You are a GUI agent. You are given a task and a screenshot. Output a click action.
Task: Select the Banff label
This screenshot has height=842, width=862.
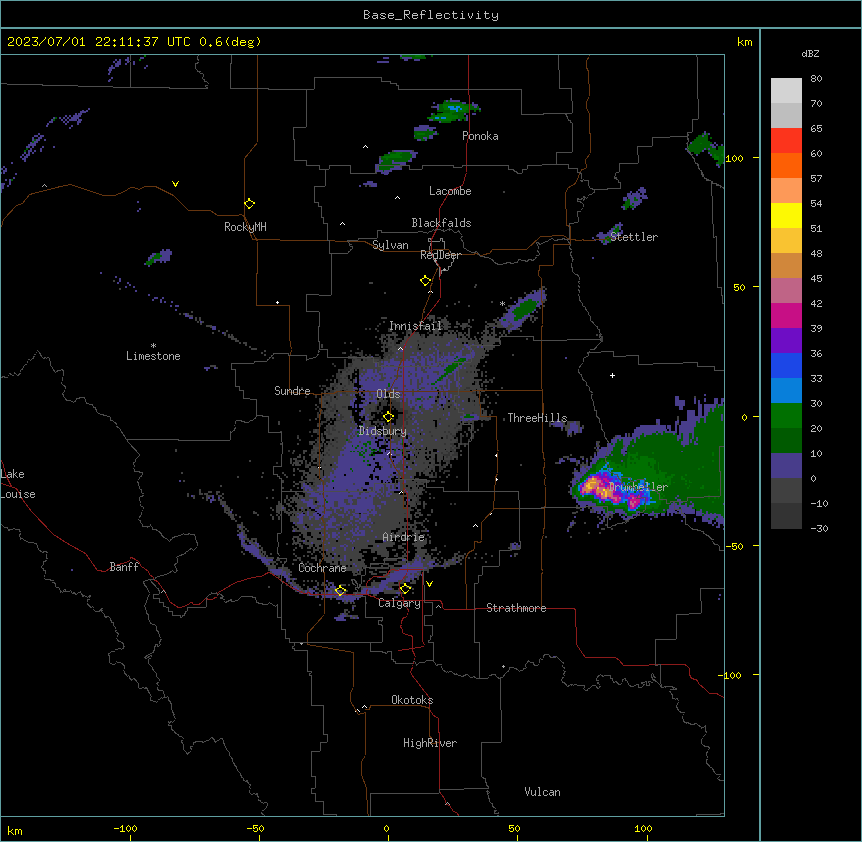(124, 567)
